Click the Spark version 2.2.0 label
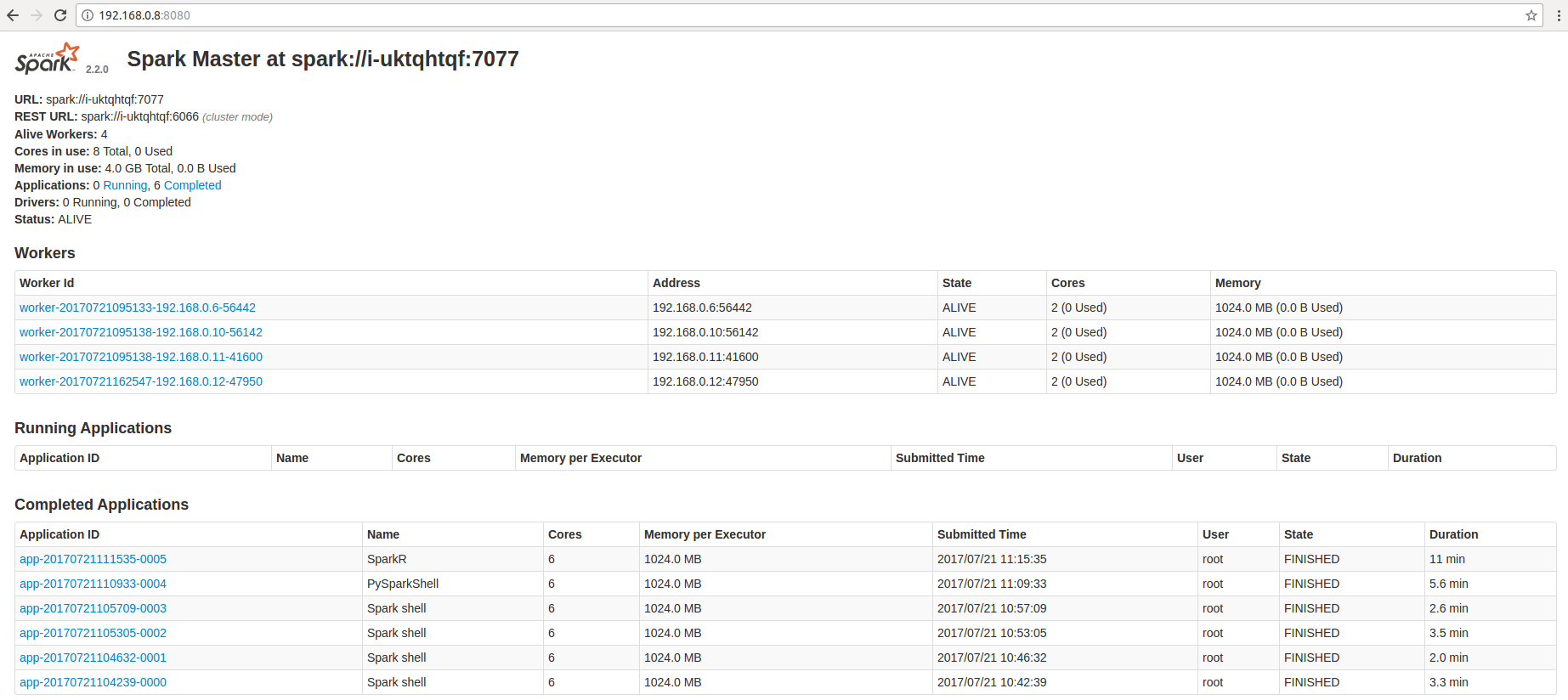 [x=97, y=70]
